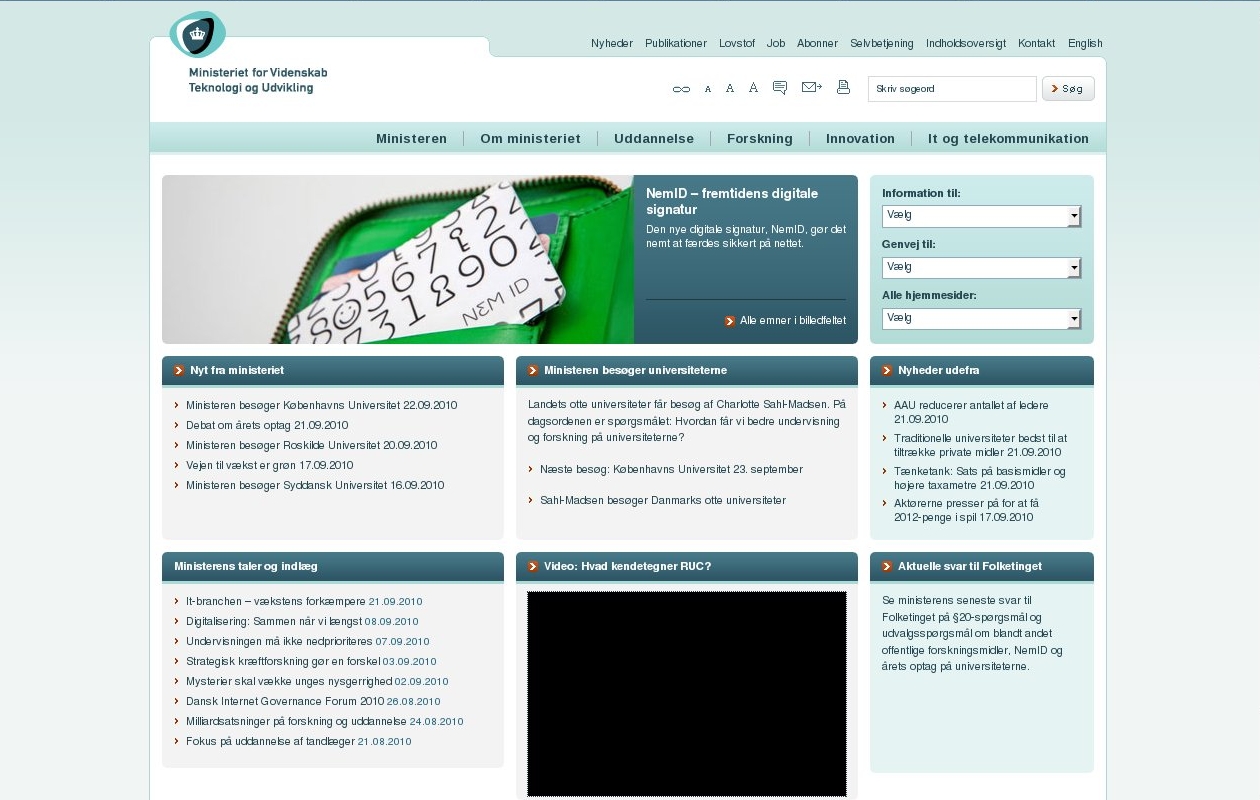Open the Genvej til dropdown
The image size is (1260, 800).
coord(981,268)
